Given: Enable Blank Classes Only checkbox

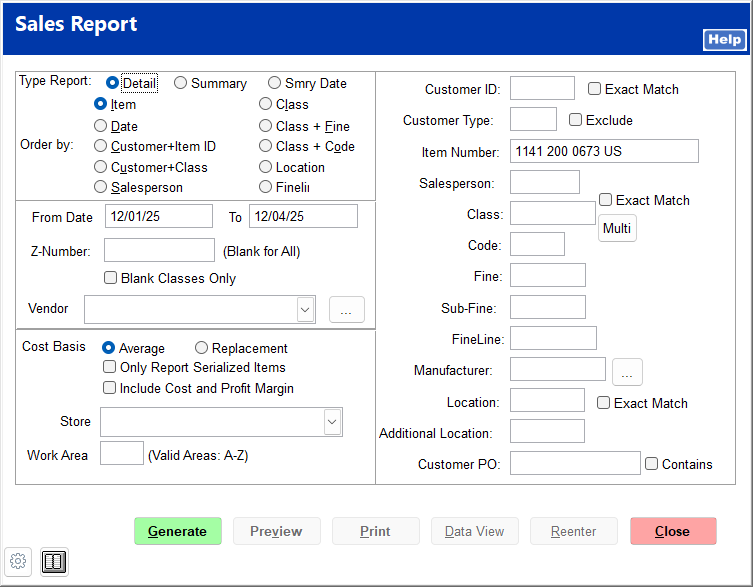Looking at the screenshot, I should [x=110, y=278].
